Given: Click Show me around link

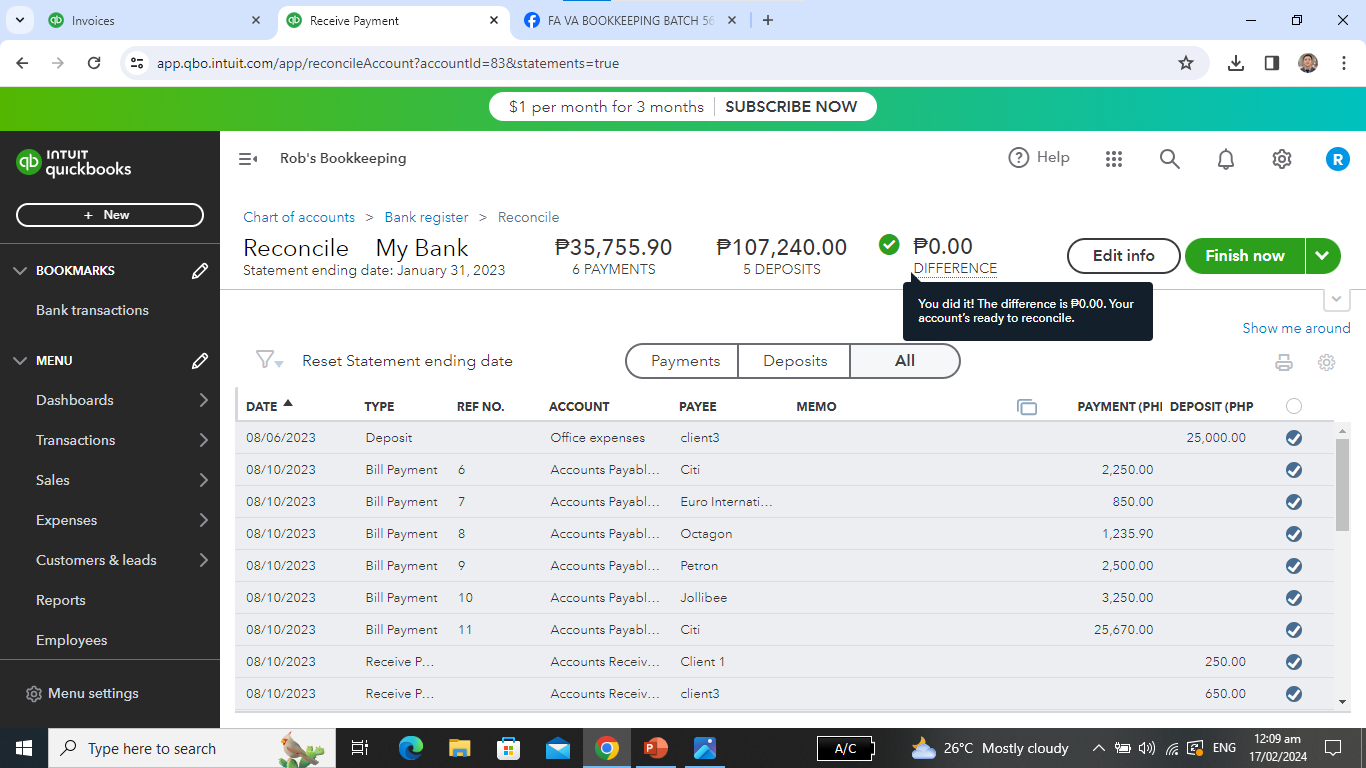Looking at the screenshot, I should point(1296,328).
